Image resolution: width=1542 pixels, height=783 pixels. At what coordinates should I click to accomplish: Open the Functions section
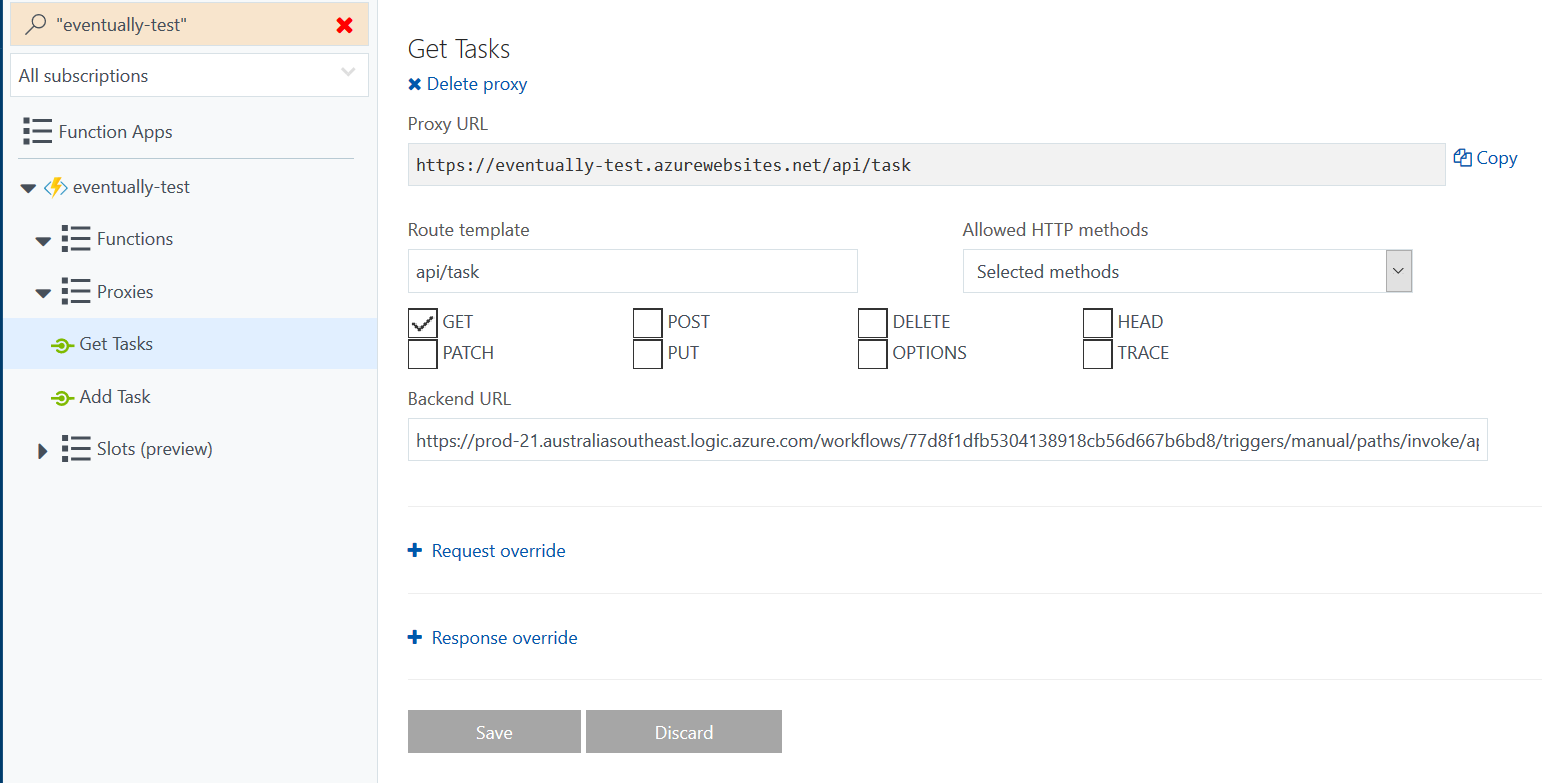(135, 239)
